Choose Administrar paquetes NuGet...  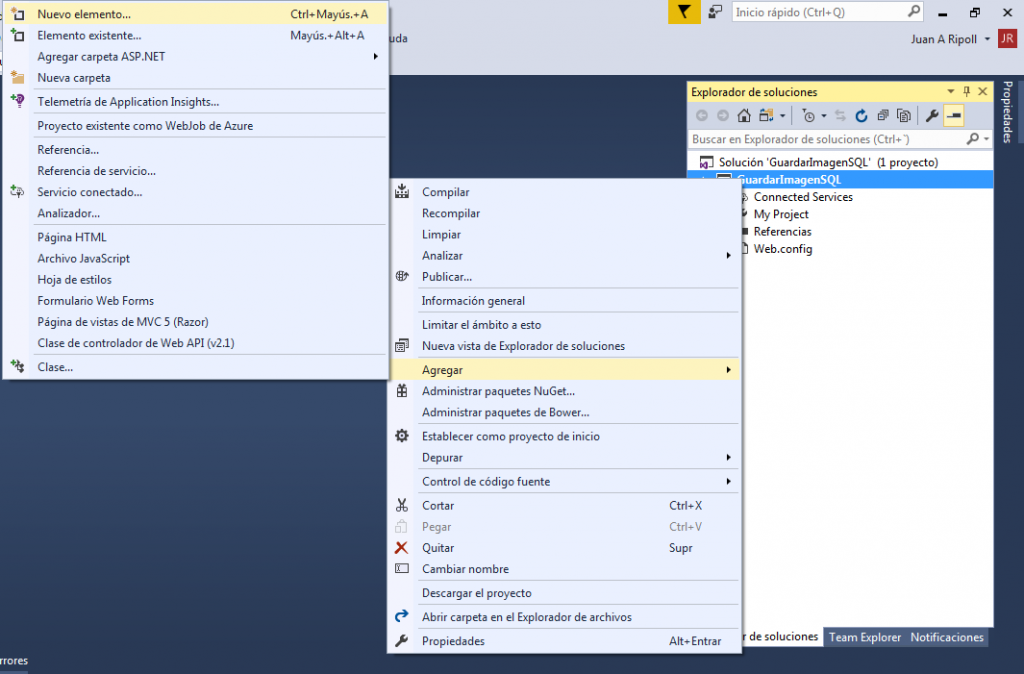click(498, 391)
